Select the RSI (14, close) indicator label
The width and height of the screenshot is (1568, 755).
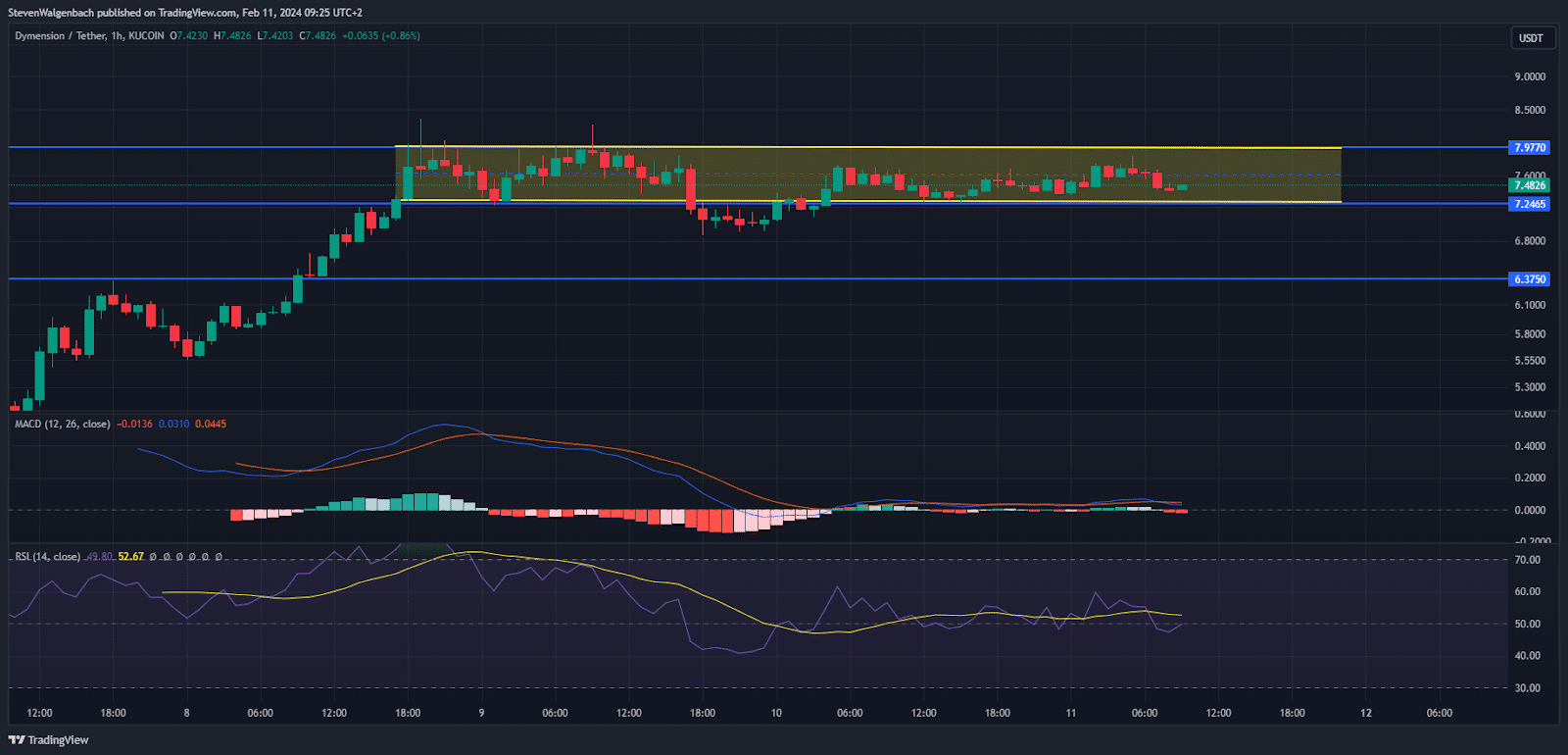click(47, 557)
